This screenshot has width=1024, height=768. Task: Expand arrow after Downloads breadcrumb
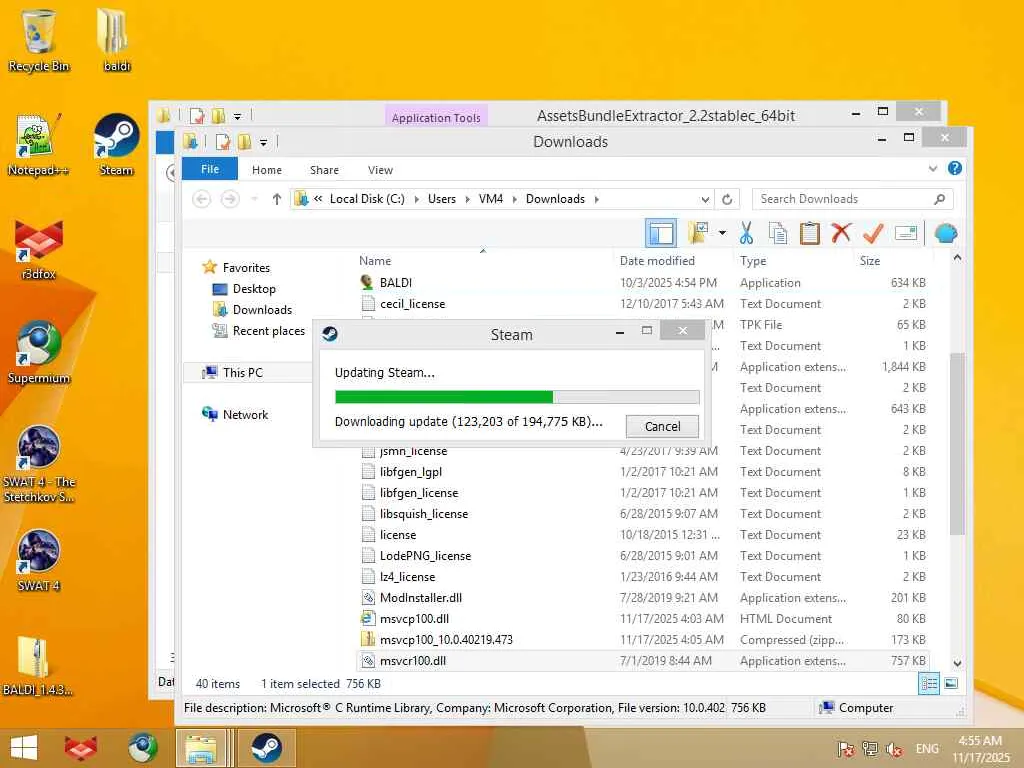pos(596,199)
